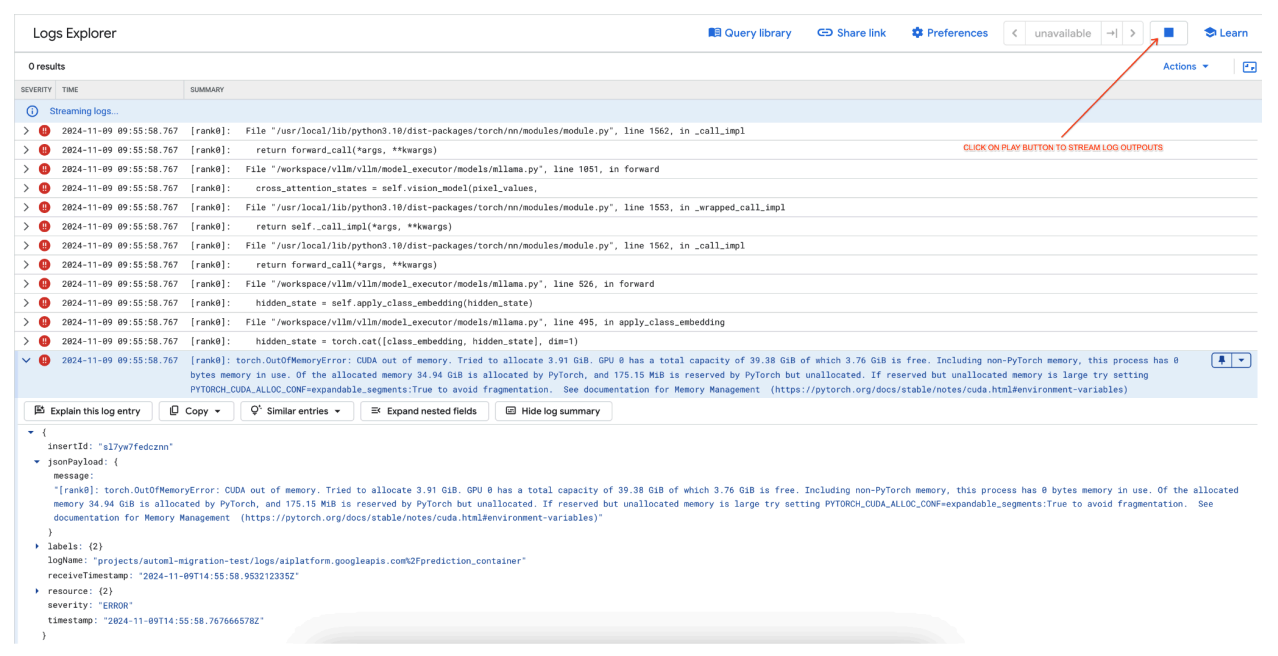Image resolution: width=1278 pixels, height=656 pixels.
Task: Pin the OutOfMemoryError log entry
Action: (x=1222, y=360)
